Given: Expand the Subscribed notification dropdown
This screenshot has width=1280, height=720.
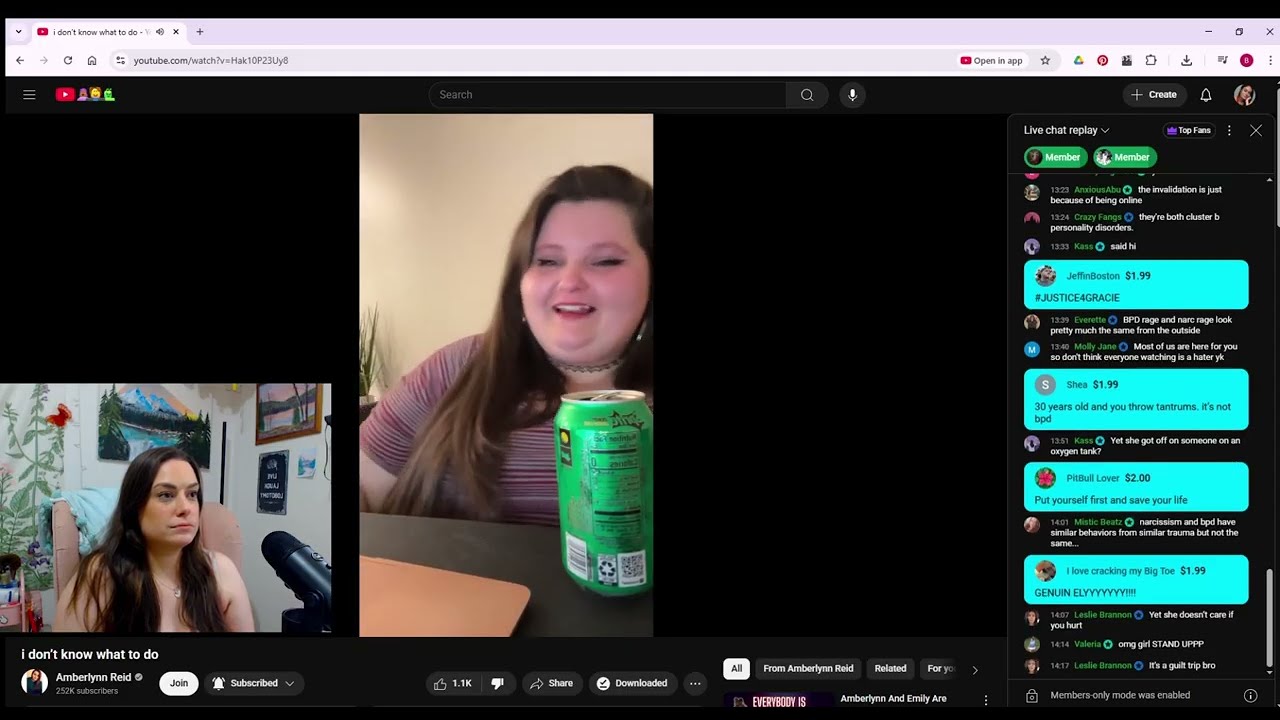Looking at the screenshot, I should pos(254,683).
